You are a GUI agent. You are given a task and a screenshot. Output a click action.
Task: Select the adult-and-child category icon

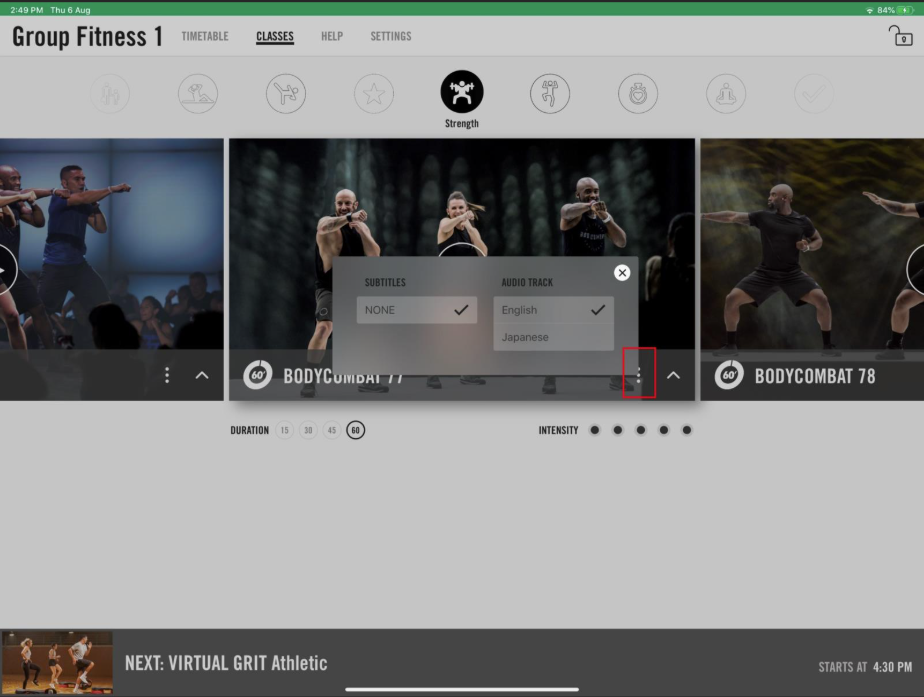tap(110, 94)
